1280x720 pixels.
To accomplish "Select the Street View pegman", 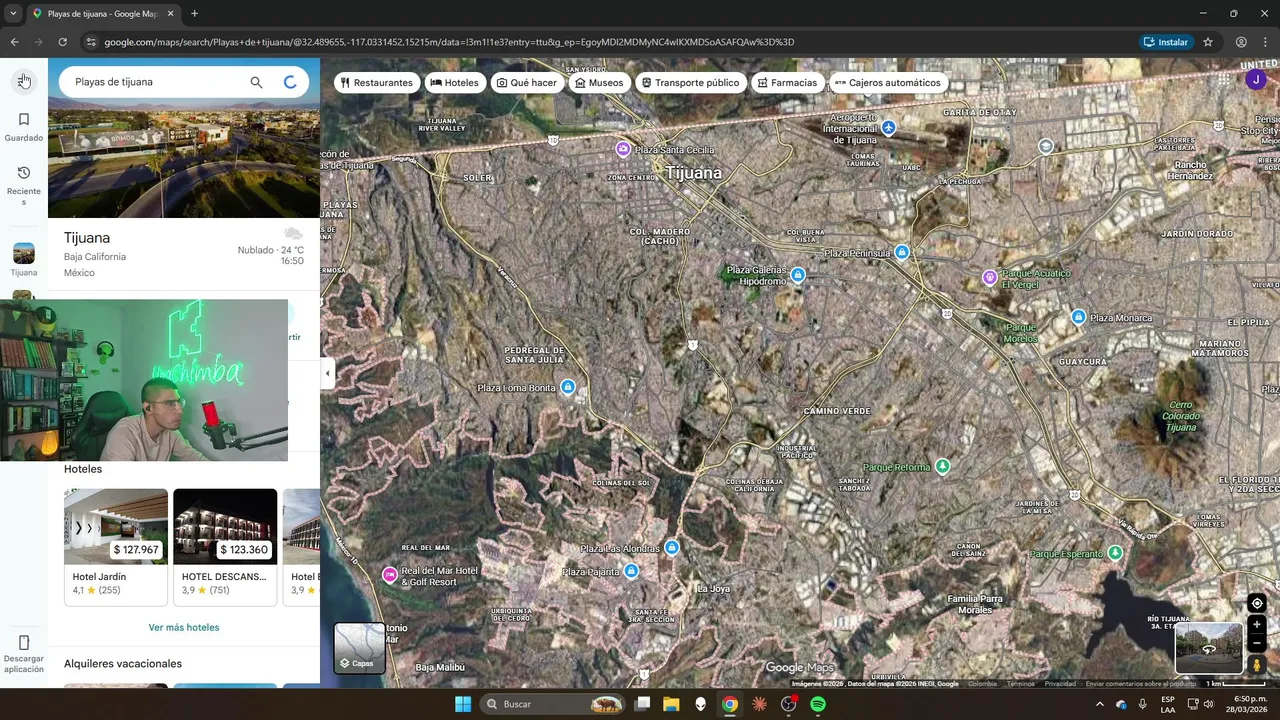I will click(1257, 665).
